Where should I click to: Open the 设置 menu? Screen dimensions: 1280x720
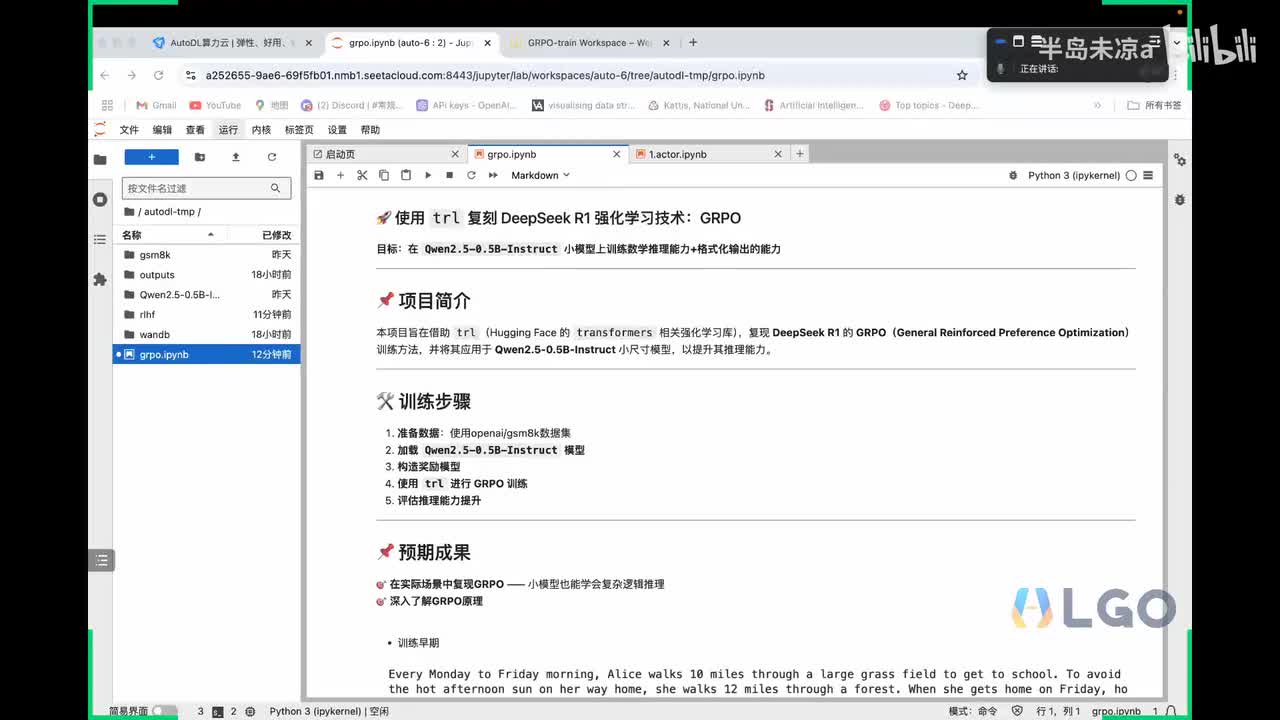pos(337,130)
